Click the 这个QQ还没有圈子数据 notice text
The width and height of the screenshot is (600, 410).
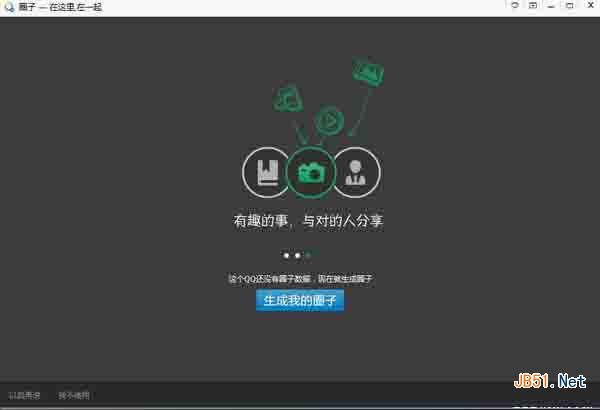tap(300, 279)
